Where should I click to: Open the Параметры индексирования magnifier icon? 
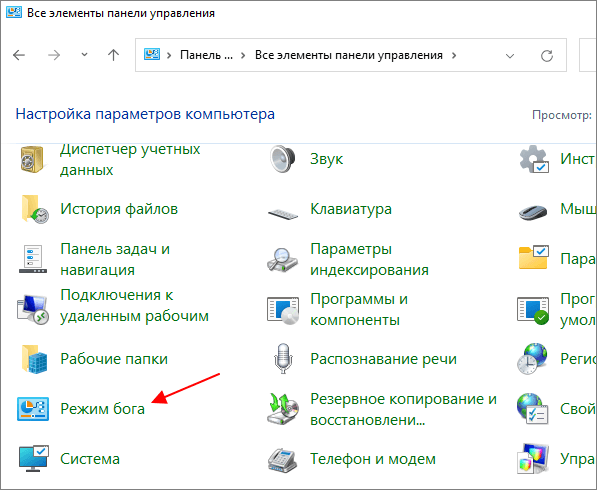282,260
